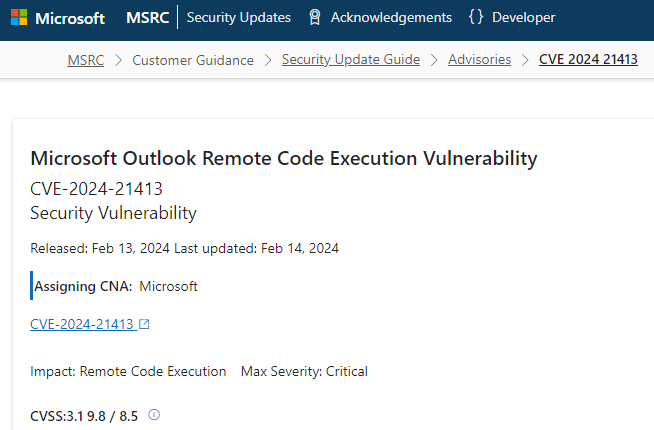The width and height of the screenshot is (654, 430).
Task: Click the Developer curly braces icon
Action: (476, 17)
